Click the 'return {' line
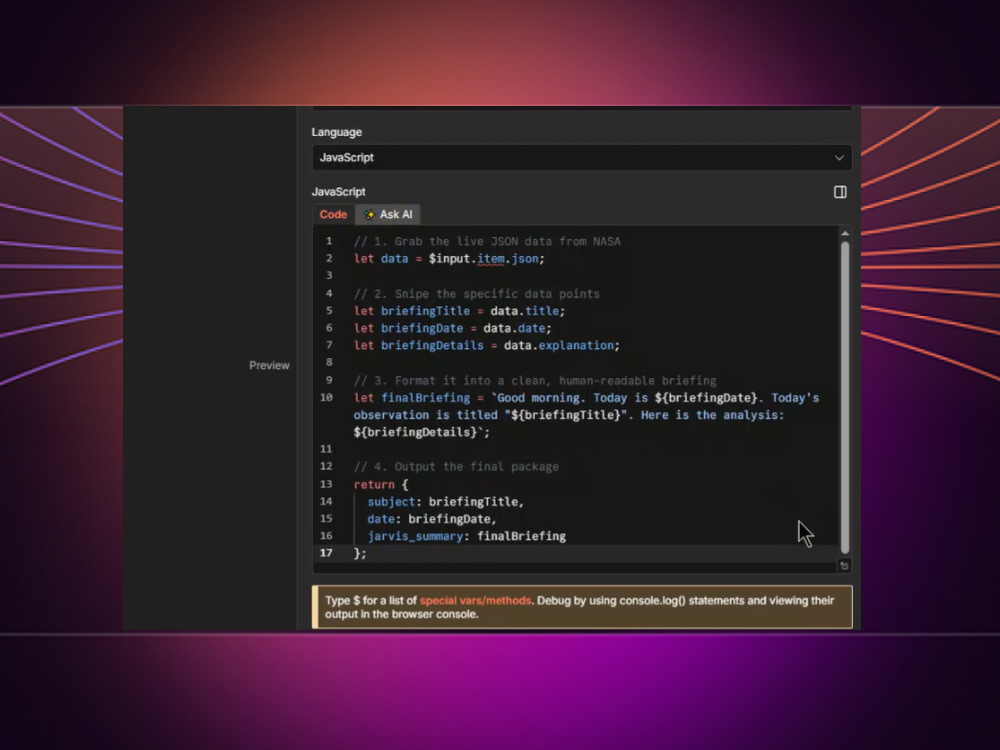This screenshot has height=750, width=1000. pos(381,484)
